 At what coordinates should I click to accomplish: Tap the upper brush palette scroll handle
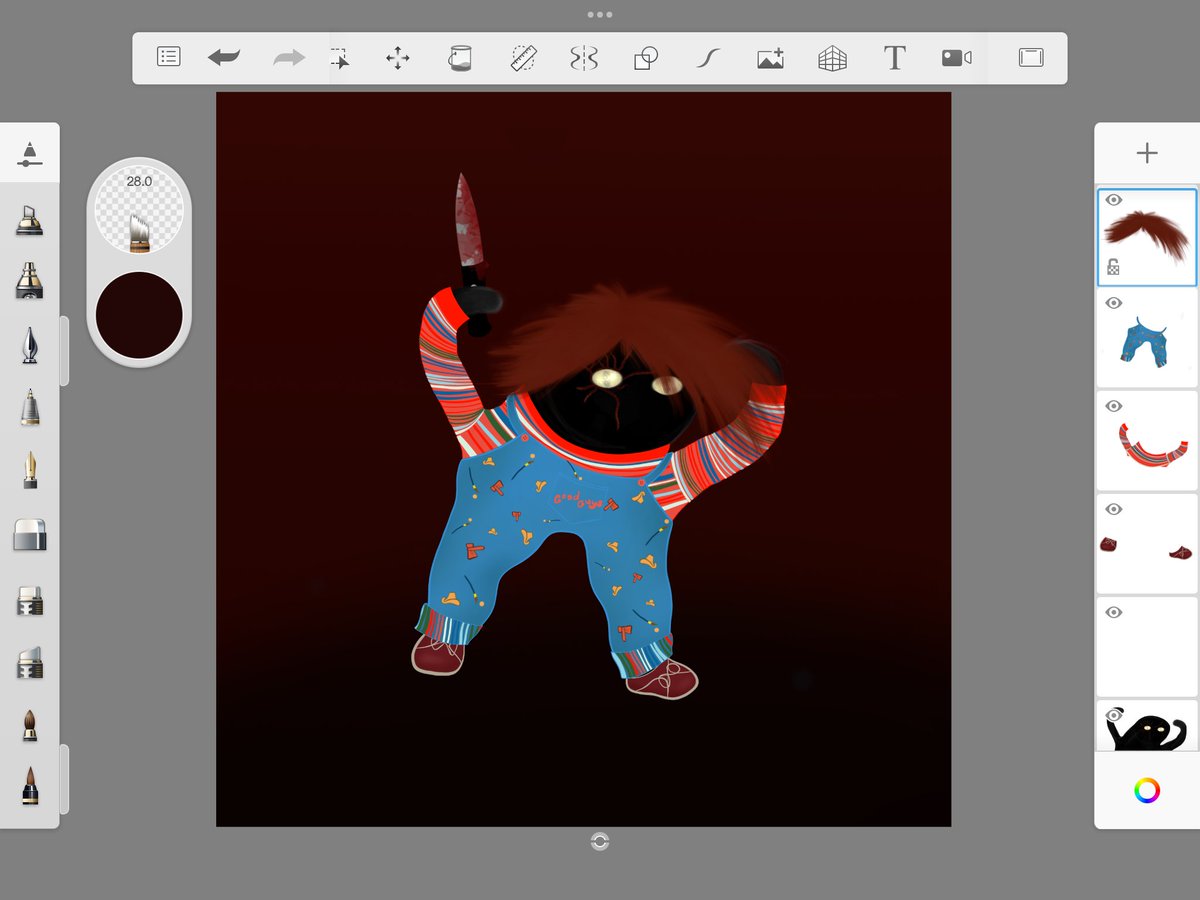(64, 351)
